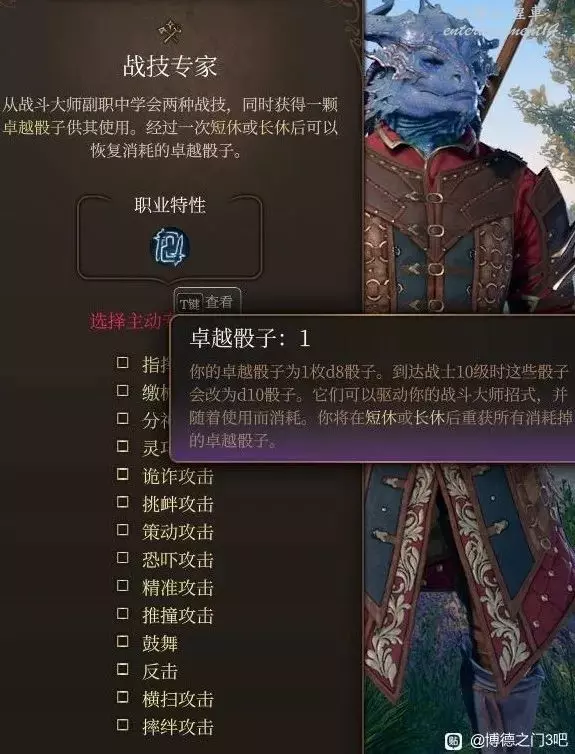The width and height of the screenshot is (575, 754).
Task: Click the 战技专家 feat title
Action: point(170,66)
